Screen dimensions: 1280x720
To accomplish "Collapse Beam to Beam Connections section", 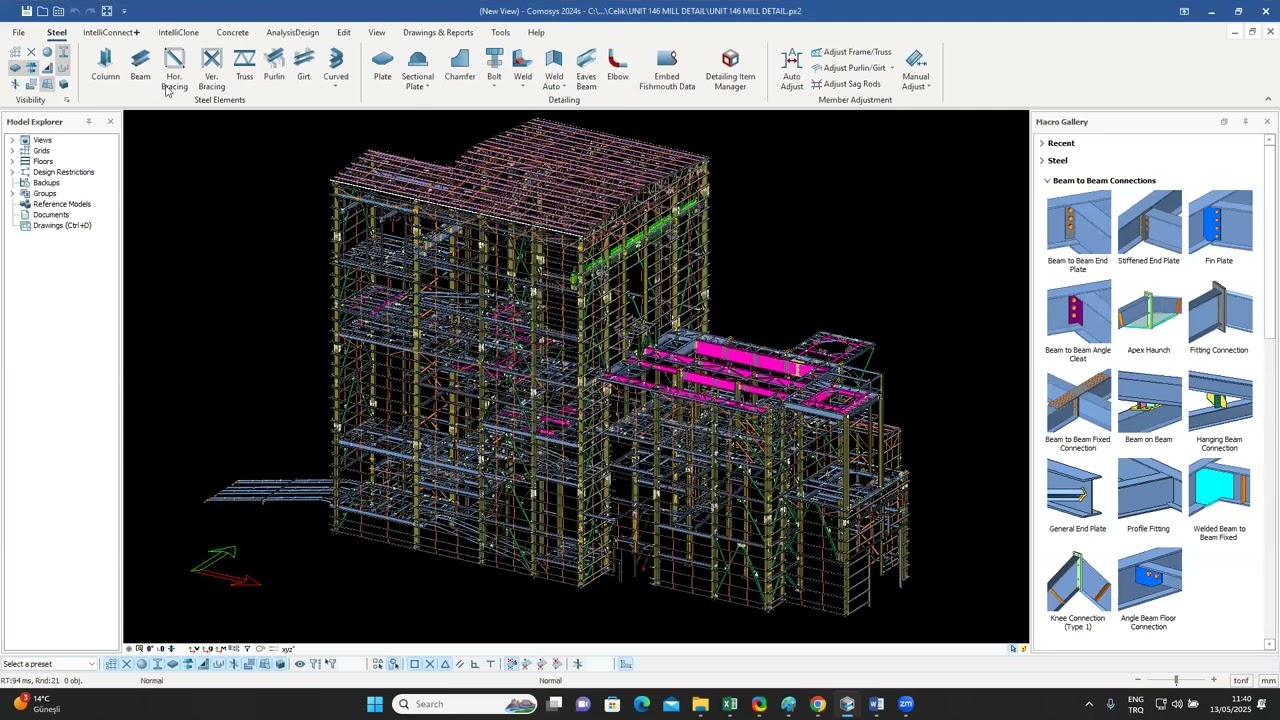I will 1047,181.
